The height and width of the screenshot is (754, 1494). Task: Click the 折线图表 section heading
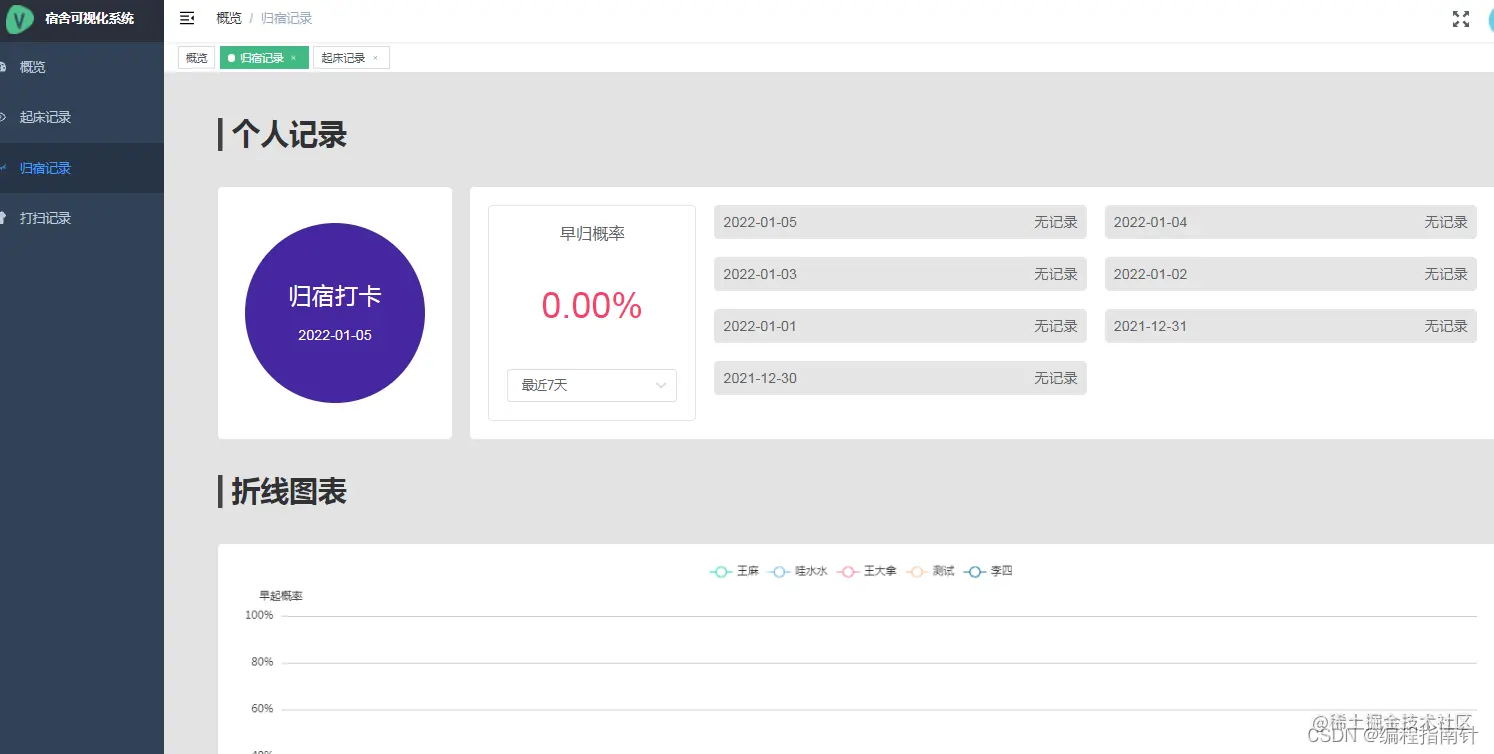pyautogui.click(x=289, y=491)
